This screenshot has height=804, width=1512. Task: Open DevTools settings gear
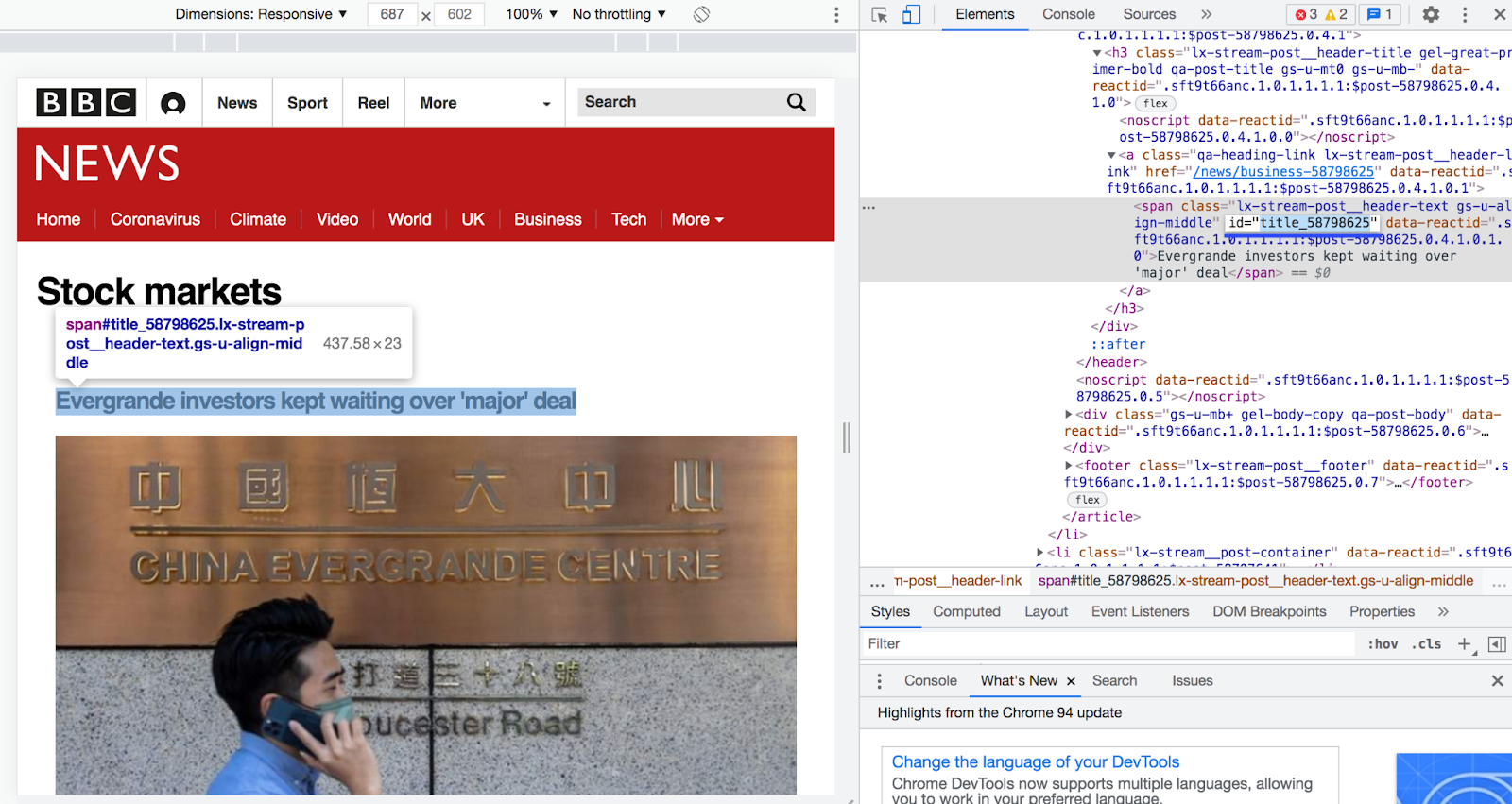(x=1431, y=14)
